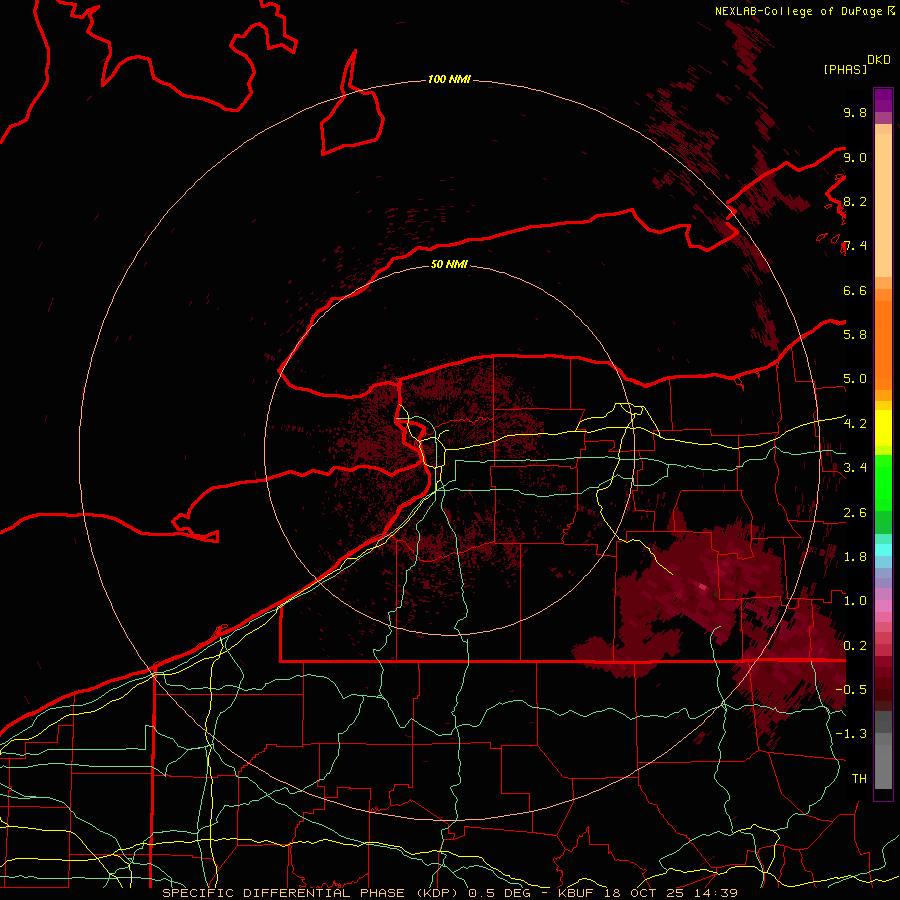Image resolution: width=900 pixels, height=900 pixels.
Task: Click the 0.2 value on the color scale
Action: [x=855, y=645]
